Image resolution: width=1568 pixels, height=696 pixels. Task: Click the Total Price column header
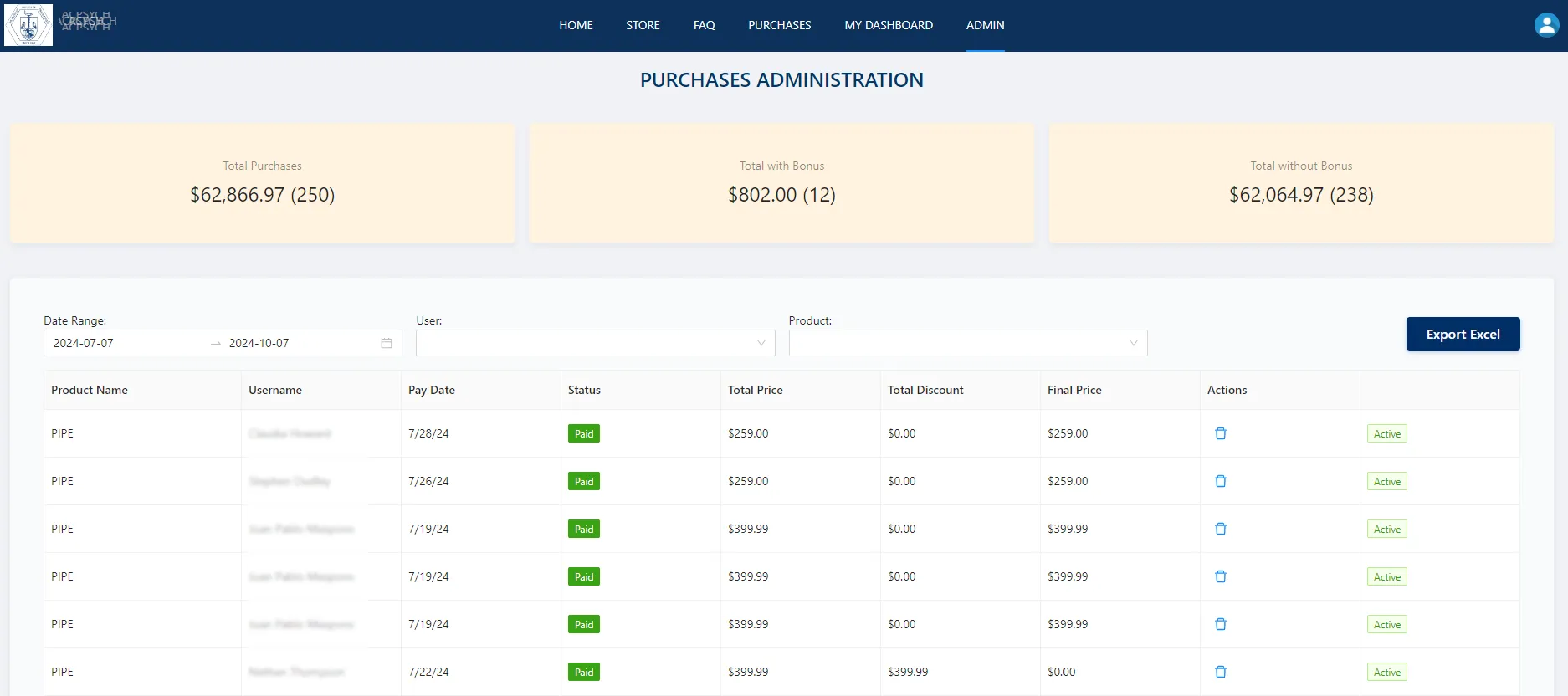801,390
